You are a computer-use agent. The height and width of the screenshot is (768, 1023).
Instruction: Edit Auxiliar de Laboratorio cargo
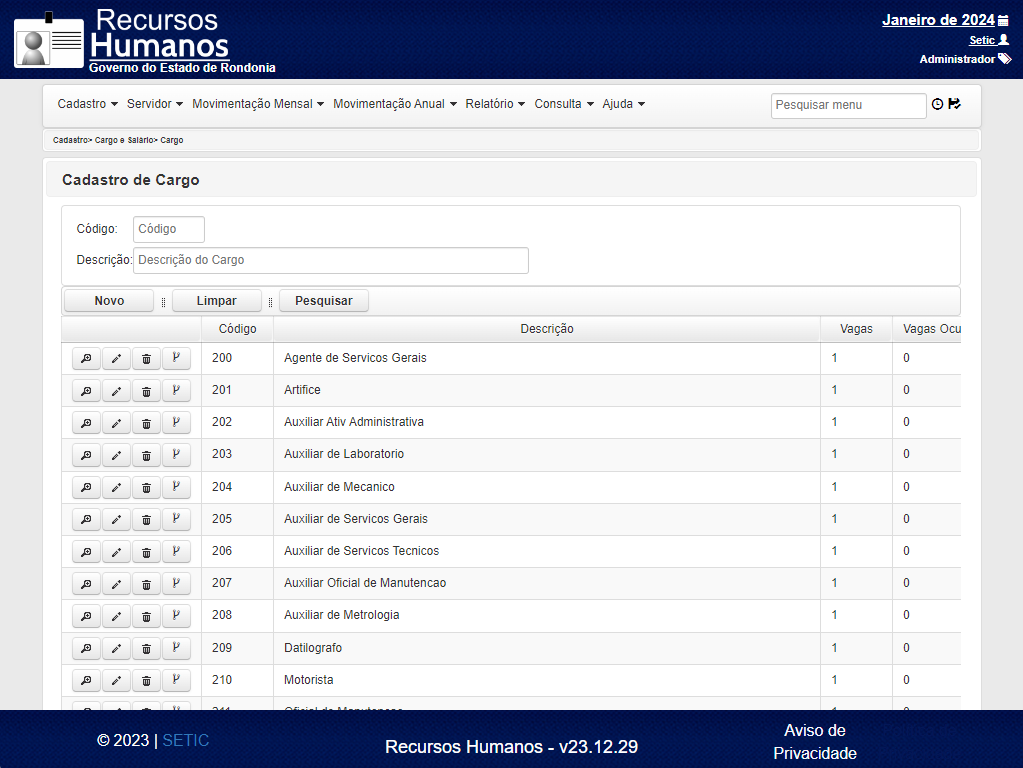coord(116,454)
